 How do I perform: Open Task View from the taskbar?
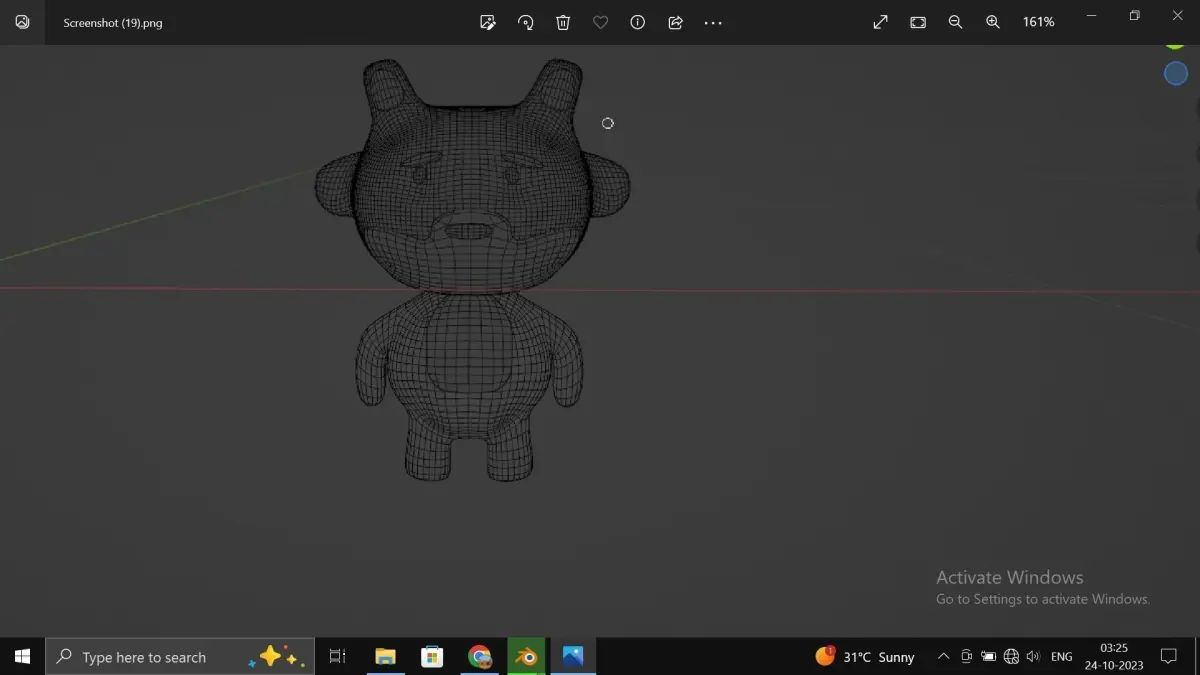pyautogui.click(x=337, y=657)
